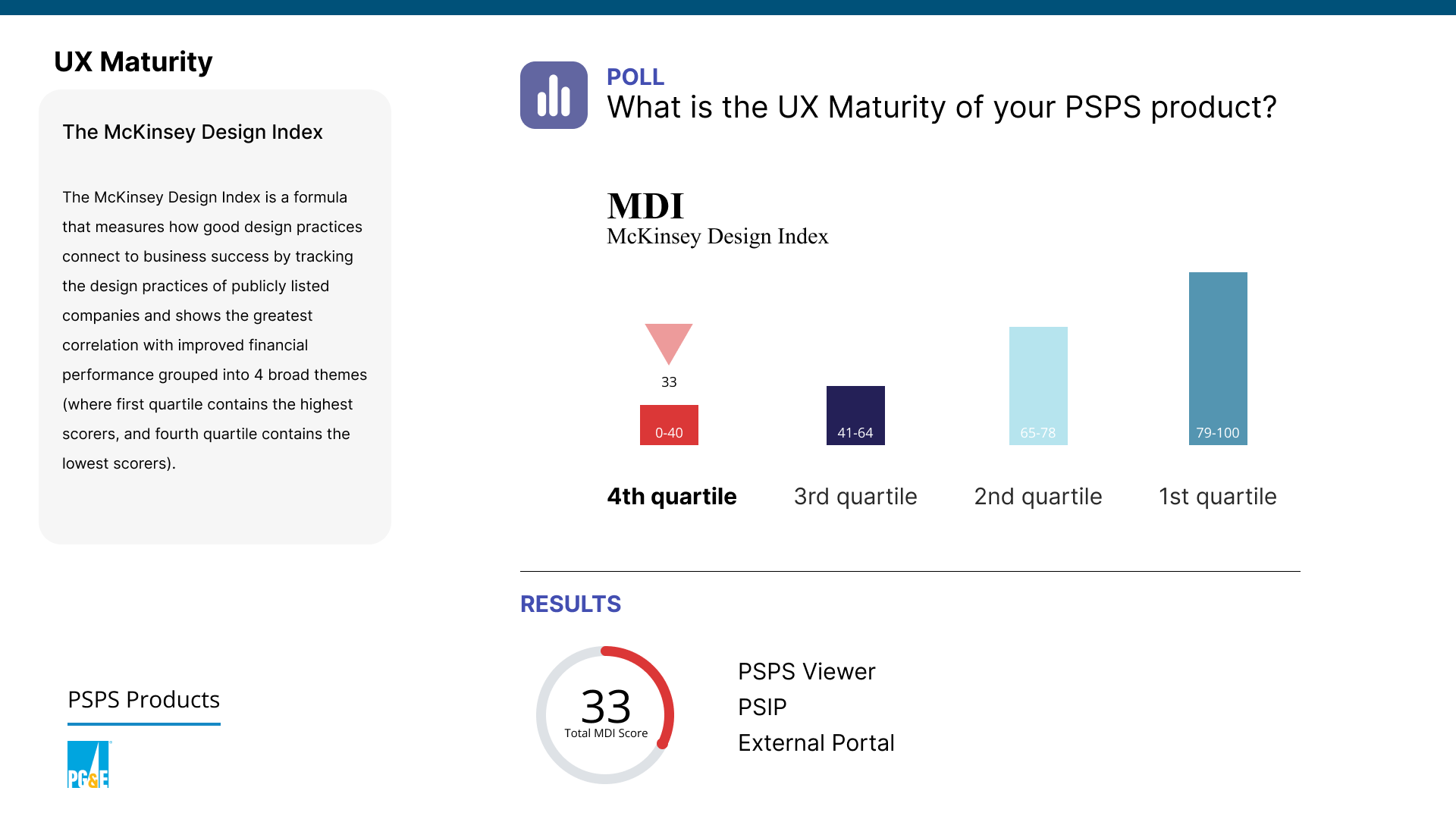
Task: Click the pink triangle marker above 33
Action: click(669, 344)
